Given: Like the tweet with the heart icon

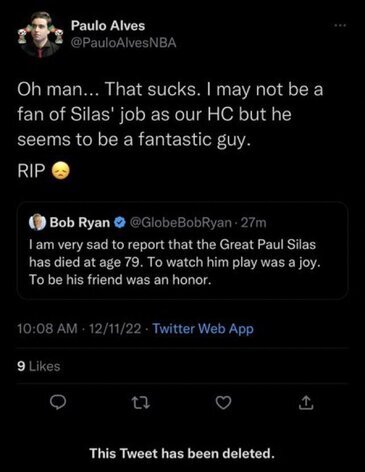Looking at the screenshot, I should click(223, 403).
